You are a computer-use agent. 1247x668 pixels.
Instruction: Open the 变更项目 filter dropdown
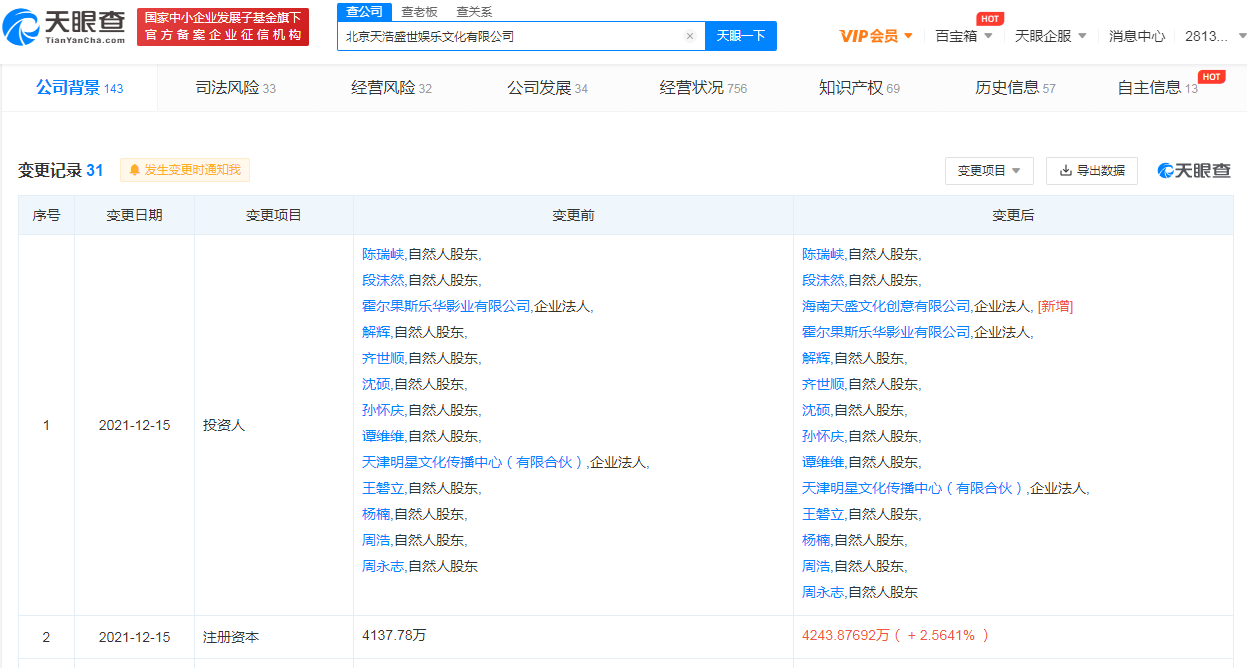(989, 171)
